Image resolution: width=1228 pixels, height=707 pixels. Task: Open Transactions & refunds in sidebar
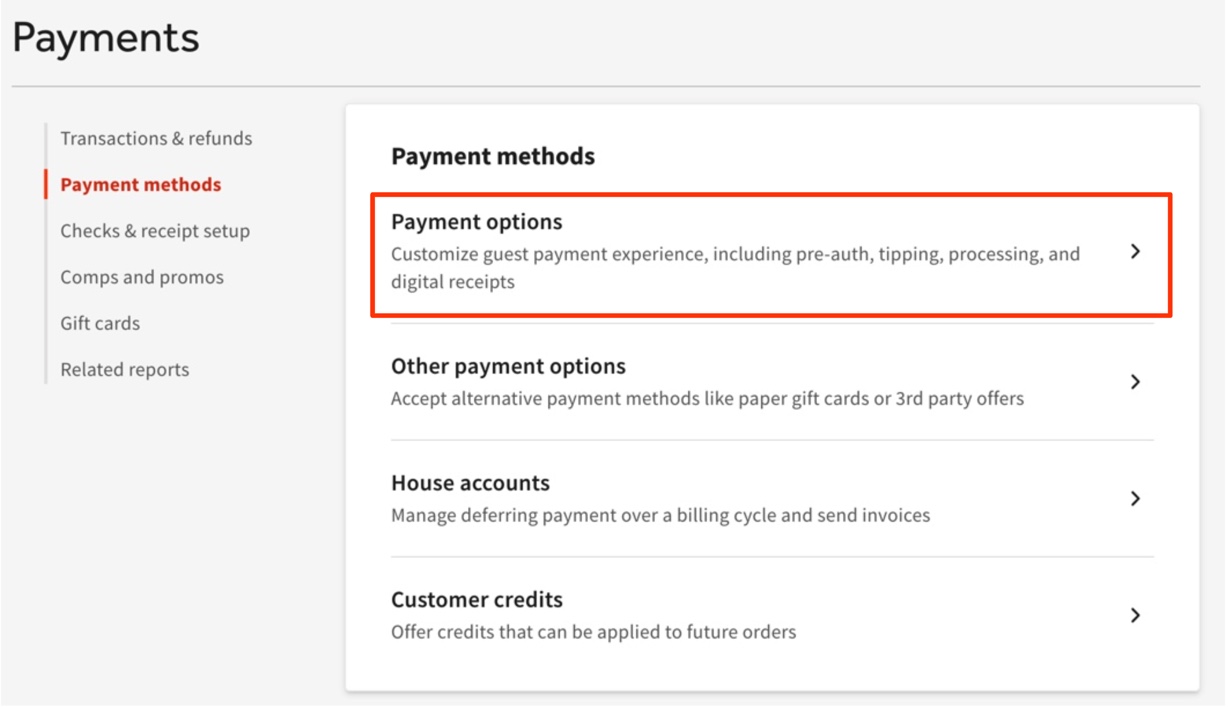click(156, 139)
